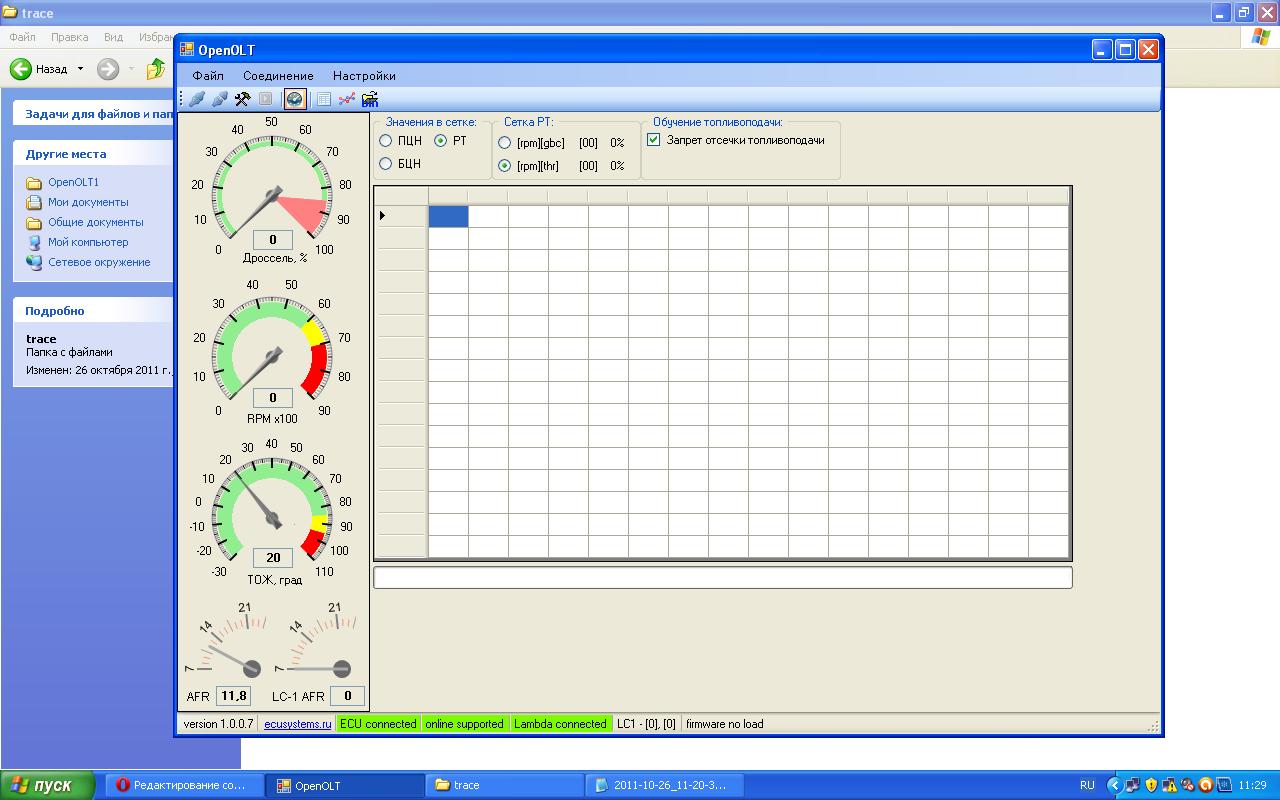Viewport: 1280px width, 800px height.
Task: Open settings via hammer and wrench icon
Action: point(242,99)
